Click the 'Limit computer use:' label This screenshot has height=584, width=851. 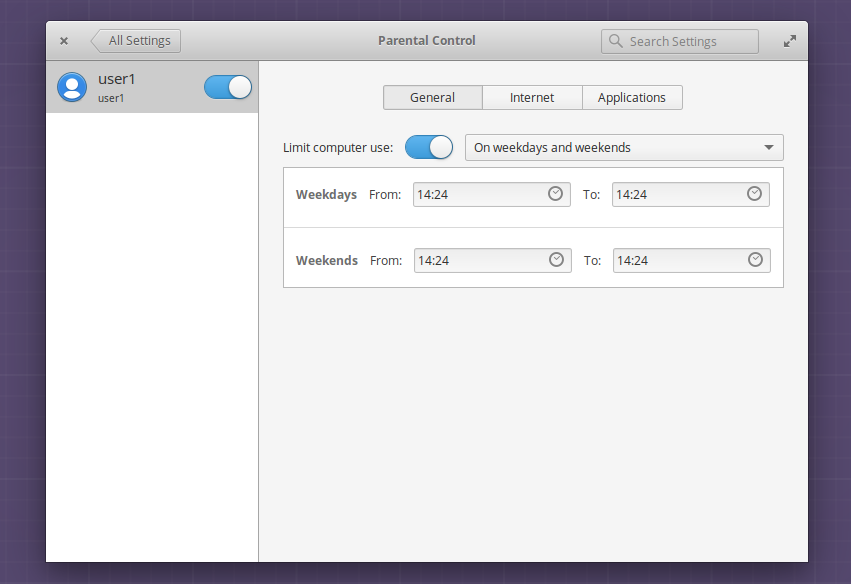[338, 148]
